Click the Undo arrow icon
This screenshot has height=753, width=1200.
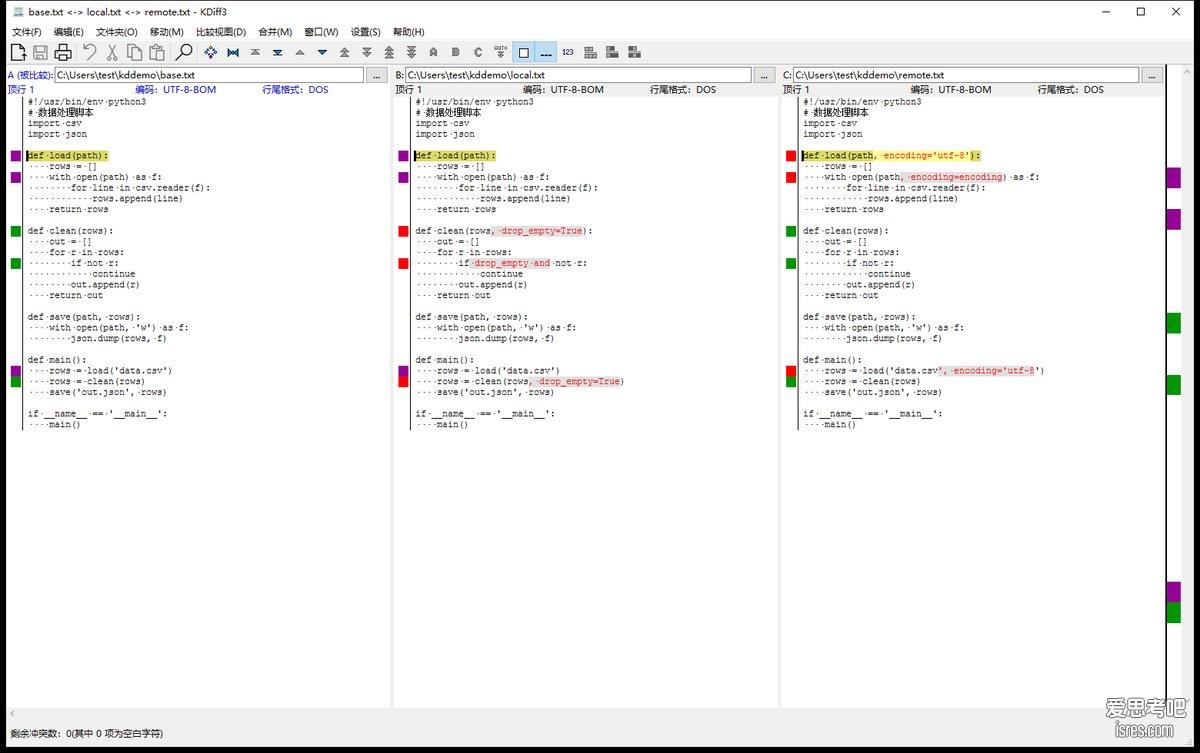pyautogui.click(x=90, y=52)
